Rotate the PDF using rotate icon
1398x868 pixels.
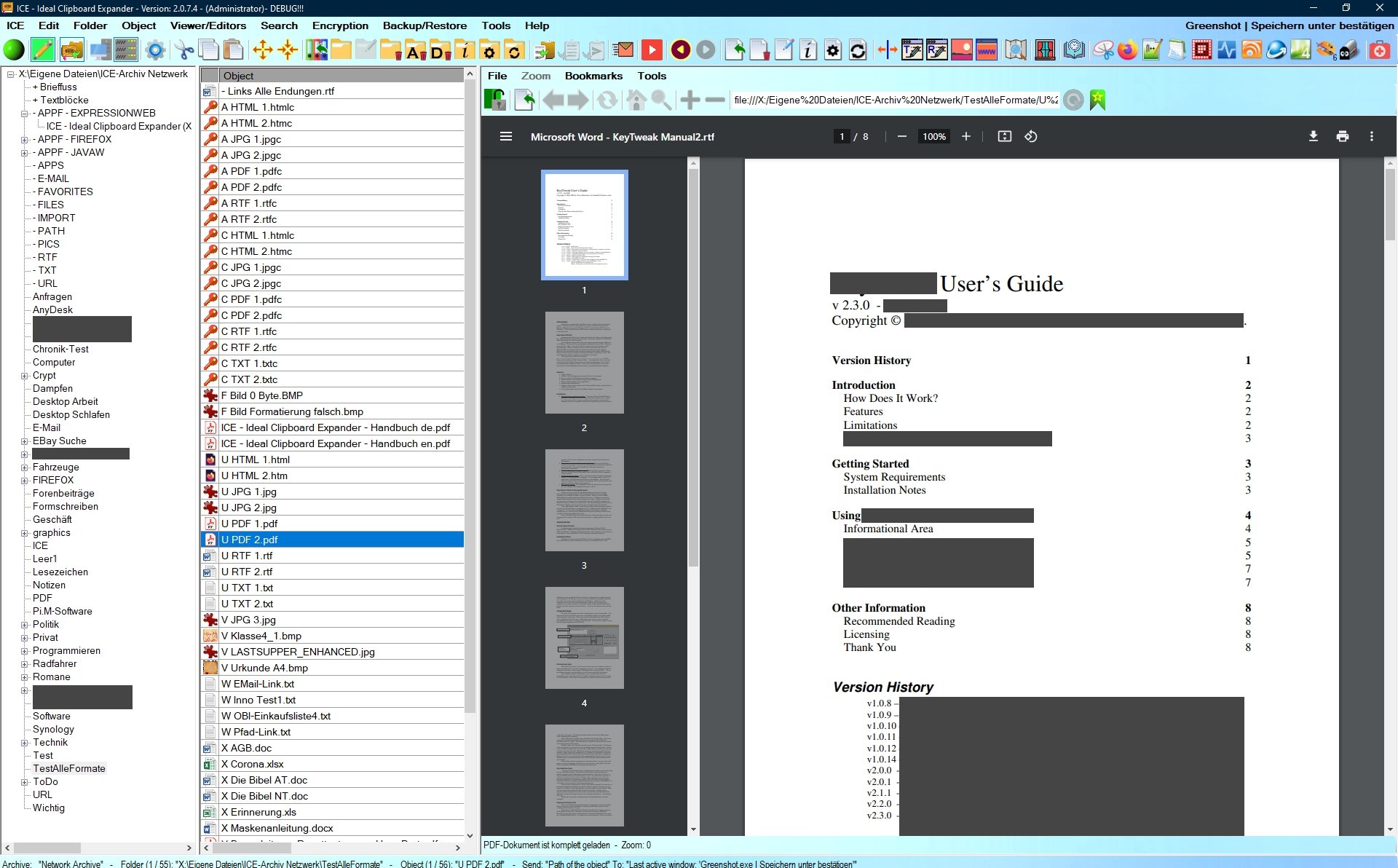1030,136
